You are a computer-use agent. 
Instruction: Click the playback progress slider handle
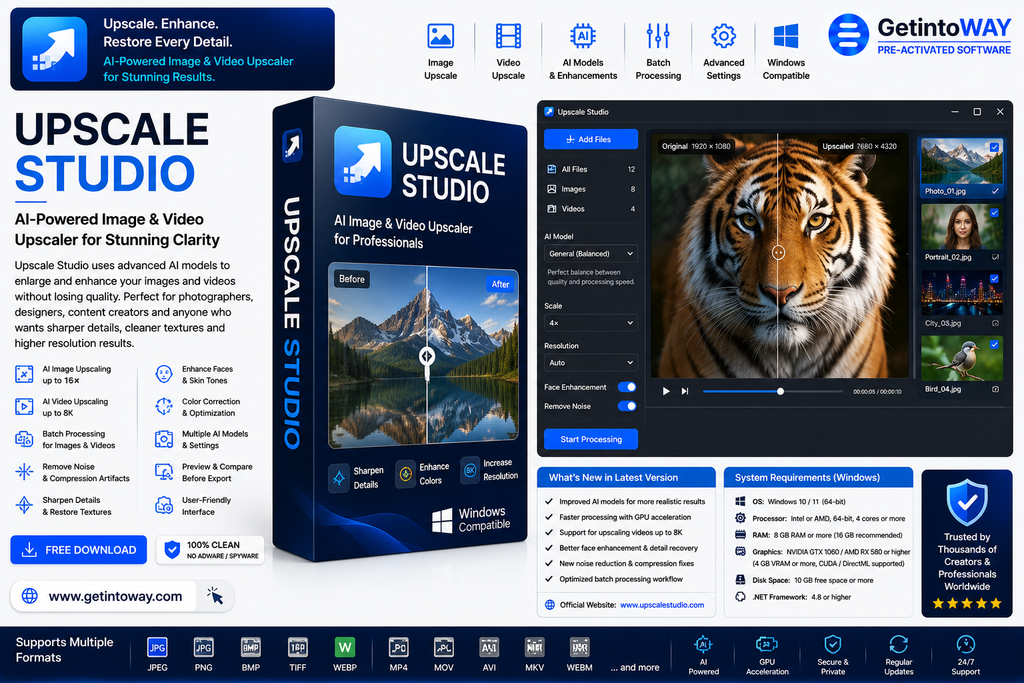click(780, 391)
